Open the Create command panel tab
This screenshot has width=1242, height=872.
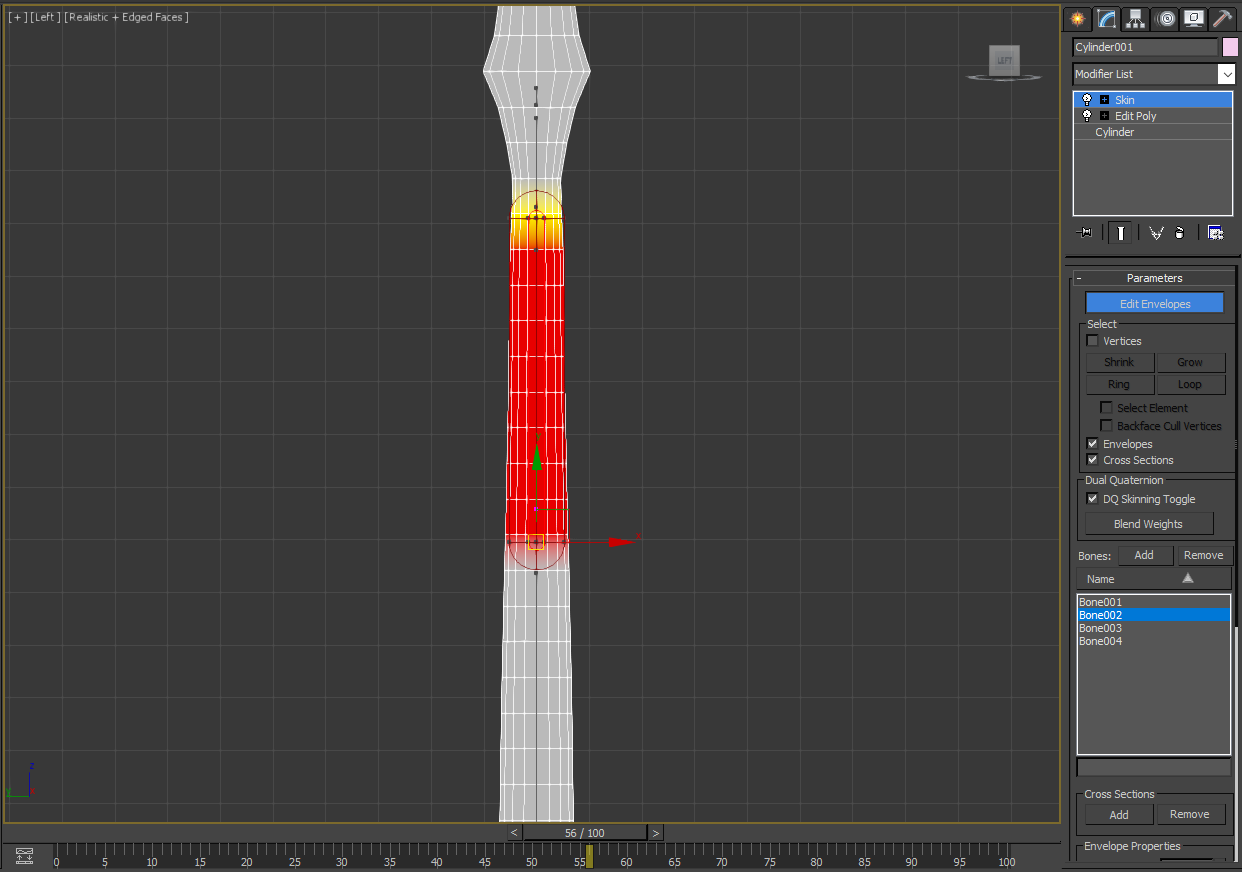coord(1077,18)
